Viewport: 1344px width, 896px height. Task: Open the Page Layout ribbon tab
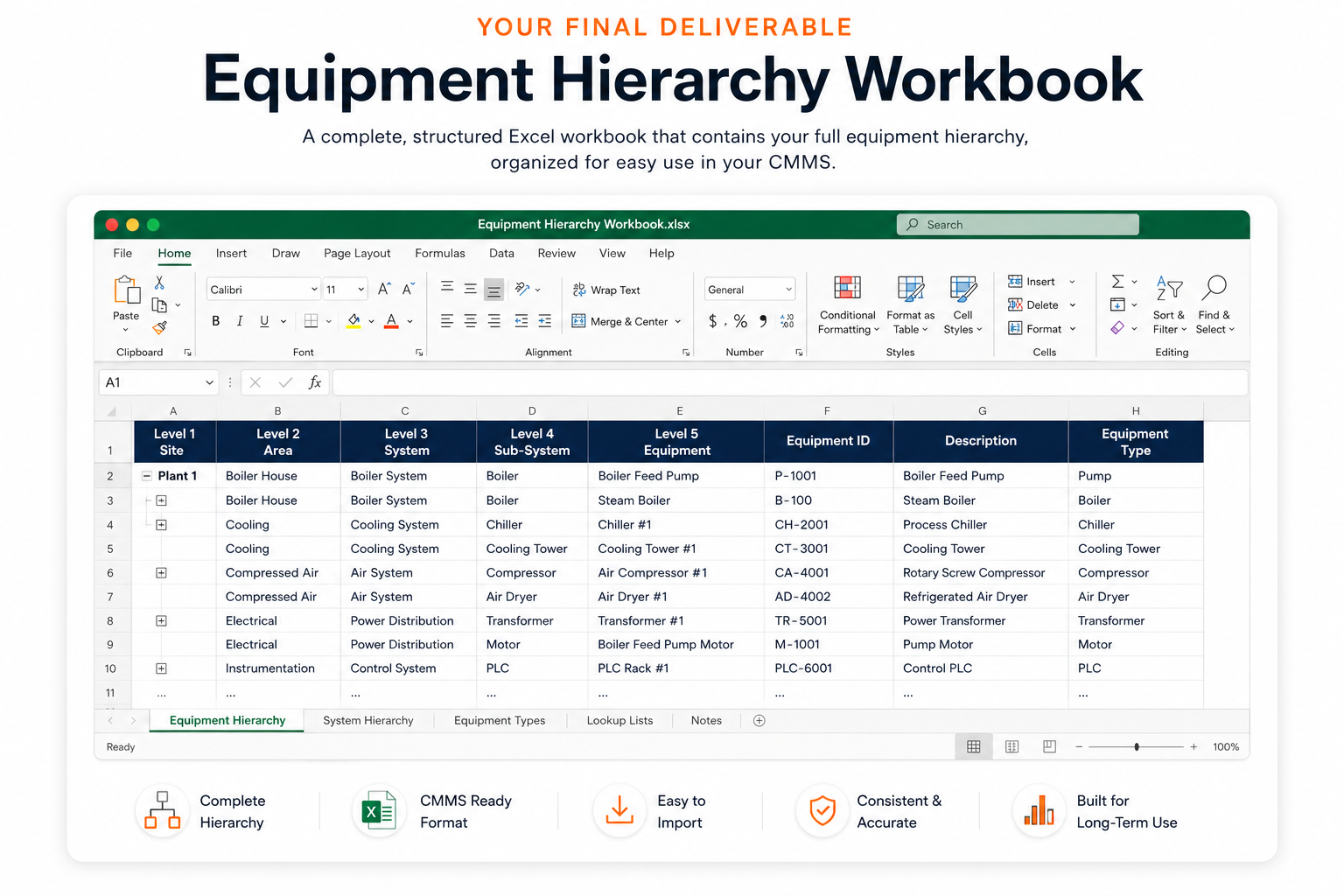click(357, 253)
